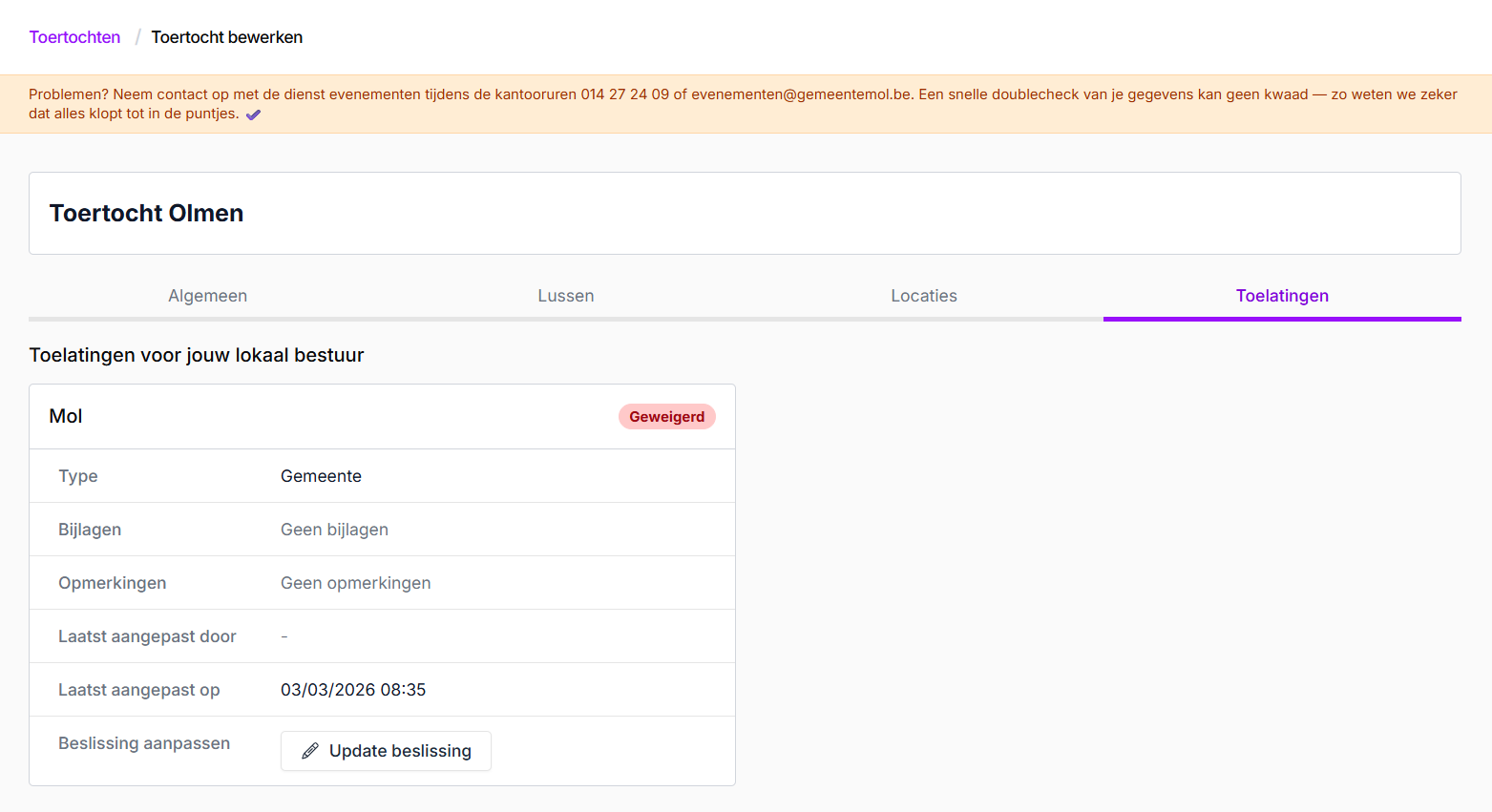Open the Lussen tab
This screenshot has width=1492, height=812.
[565, 296]
